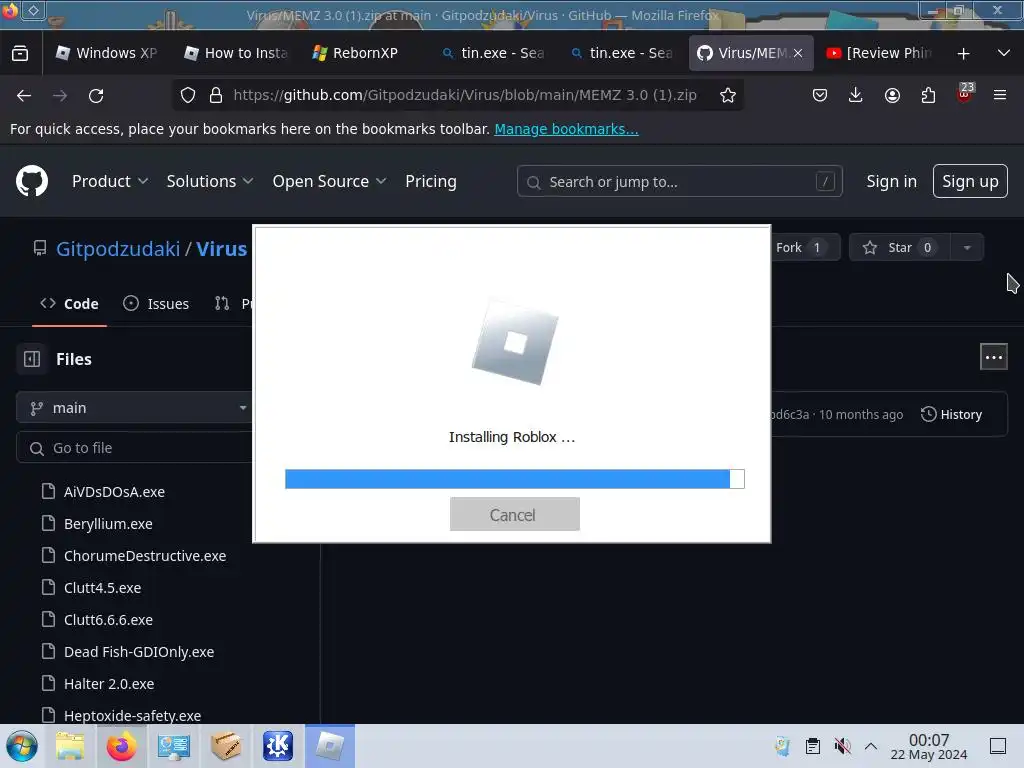Image resolution: width=1024 pixels, height=768 pixels.
Task: Click the GitHub logo home icon
Action: click(x=31, y=181)
